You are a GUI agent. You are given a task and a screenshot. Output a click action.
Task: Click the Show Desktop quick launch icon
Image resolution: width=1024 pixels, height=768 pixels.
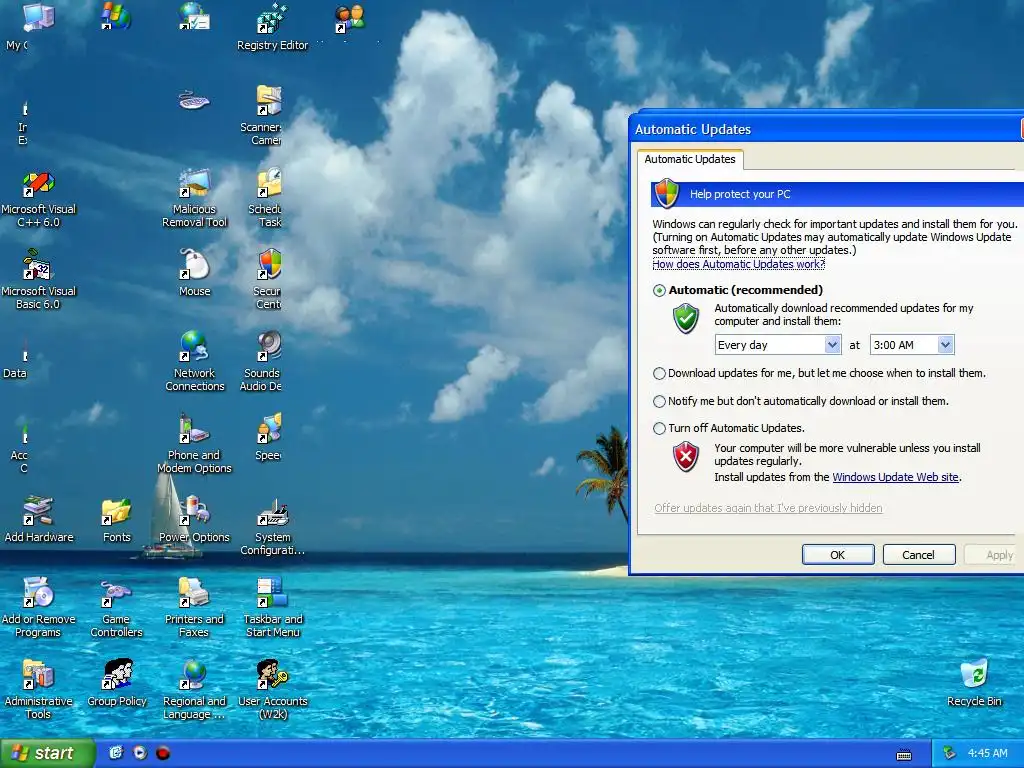pyautogui.click(x=116, y=753)
